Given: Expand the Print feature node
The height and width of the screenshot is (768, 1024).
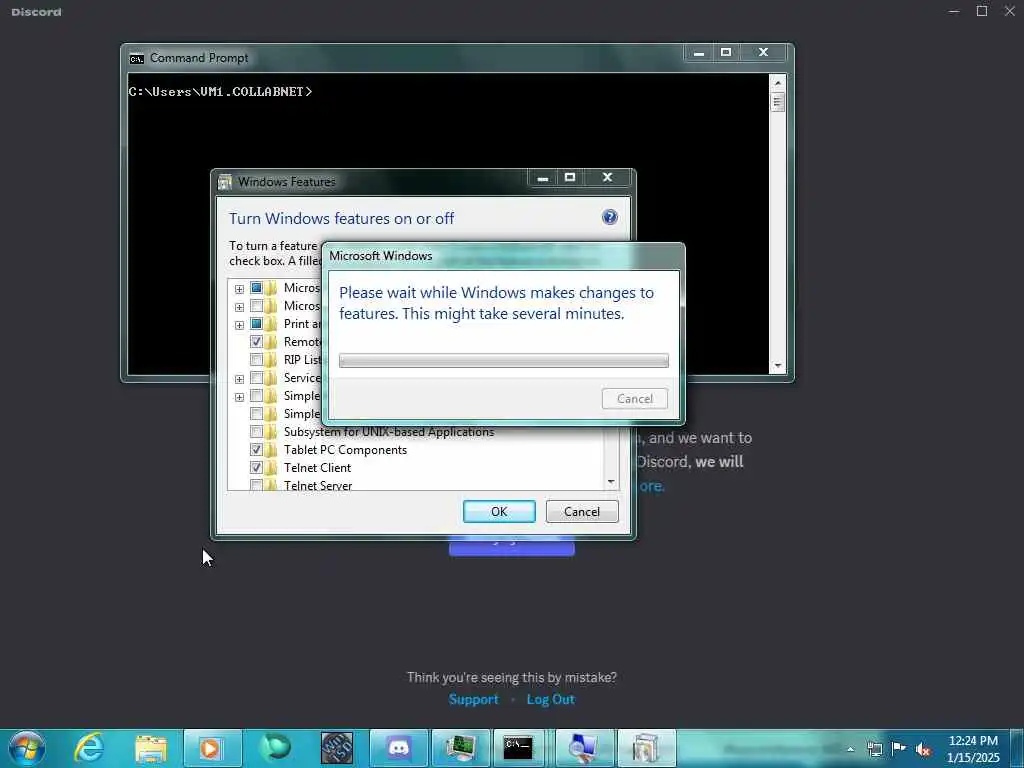Looking at the screenshot, I should tap(240, 325).
